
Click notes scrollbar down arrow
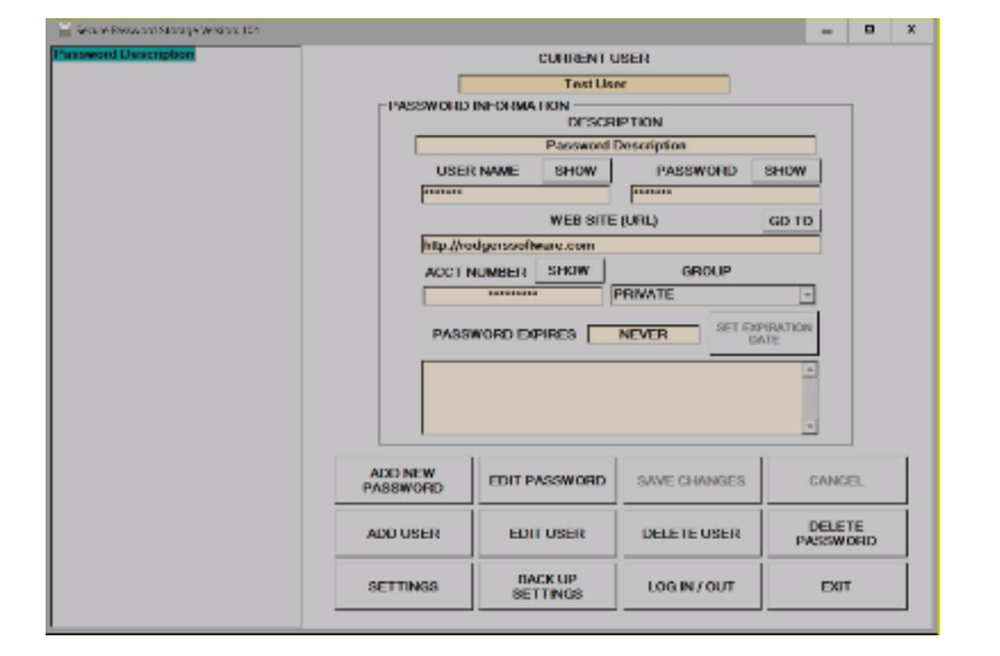tap(809, 426)
